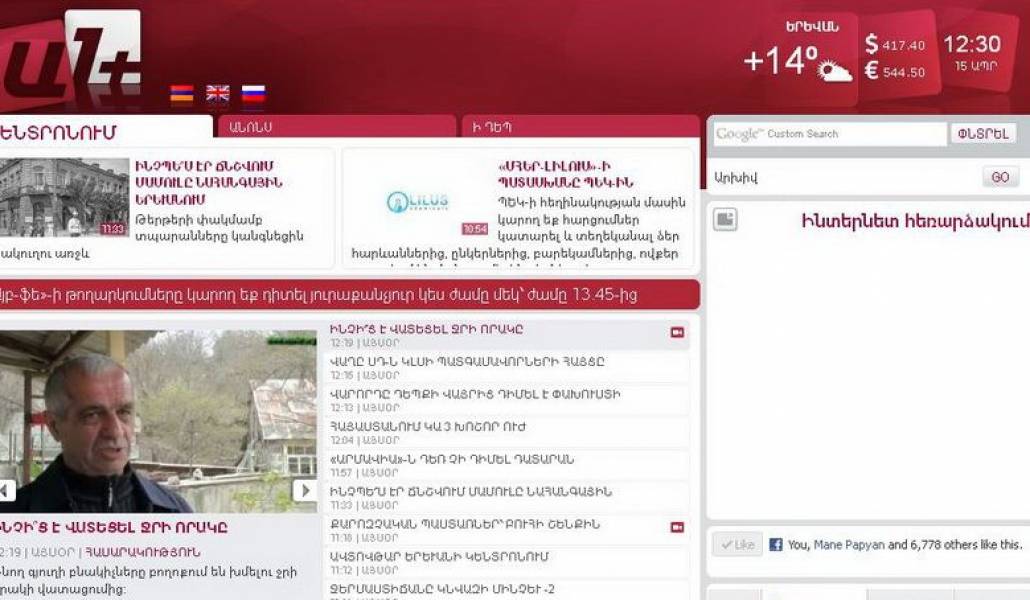Advance the slideshow with the right arrow
Screen dimensions: 1030x600
point(304,490)
